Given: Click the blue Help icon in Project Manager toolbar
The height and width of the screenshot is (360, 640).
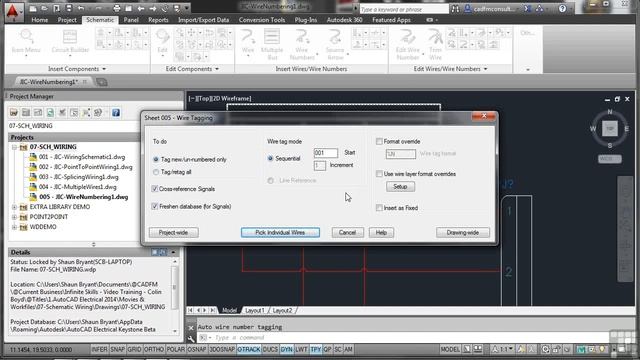Looking at the screenshot, I should (x=116, y=113).
